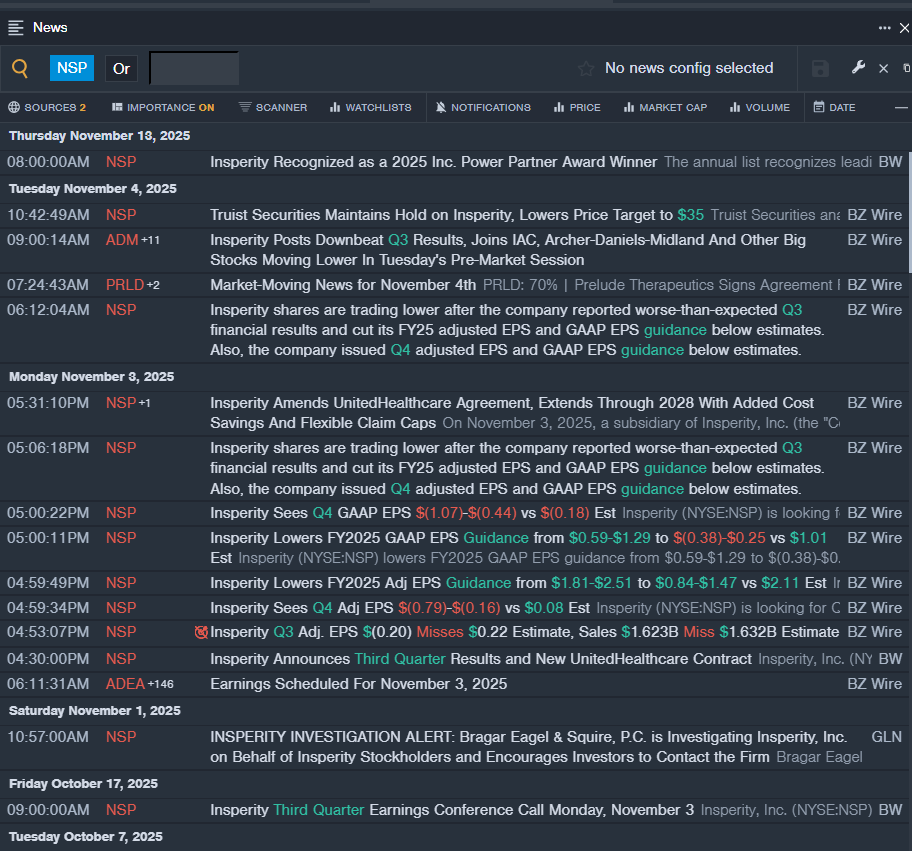Click the alert icon on Q3 Adj. EPS row
Image resolution: width=912 pixels, height=851 pixels.
coord(201,632)
